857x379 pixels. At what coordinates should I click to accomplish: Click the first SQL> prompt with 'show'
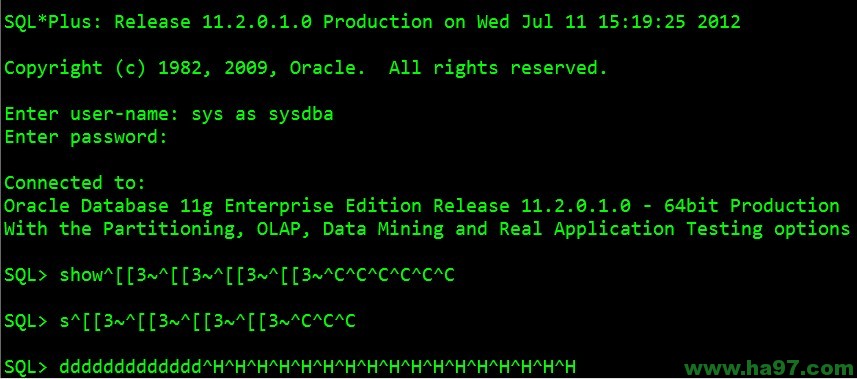point(229,276)
